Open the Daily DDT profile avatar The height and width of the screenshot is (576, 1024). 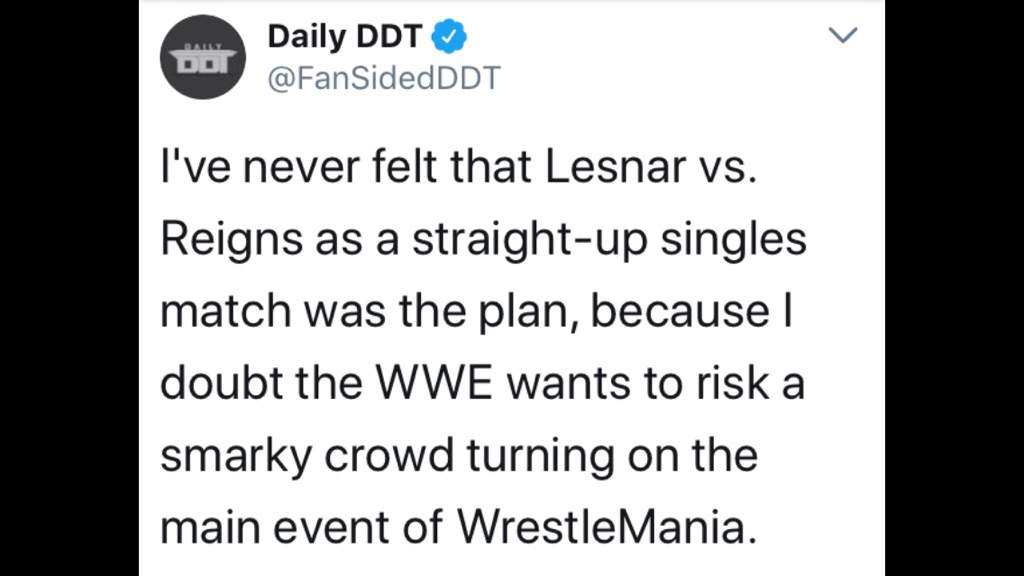(203, 57)
